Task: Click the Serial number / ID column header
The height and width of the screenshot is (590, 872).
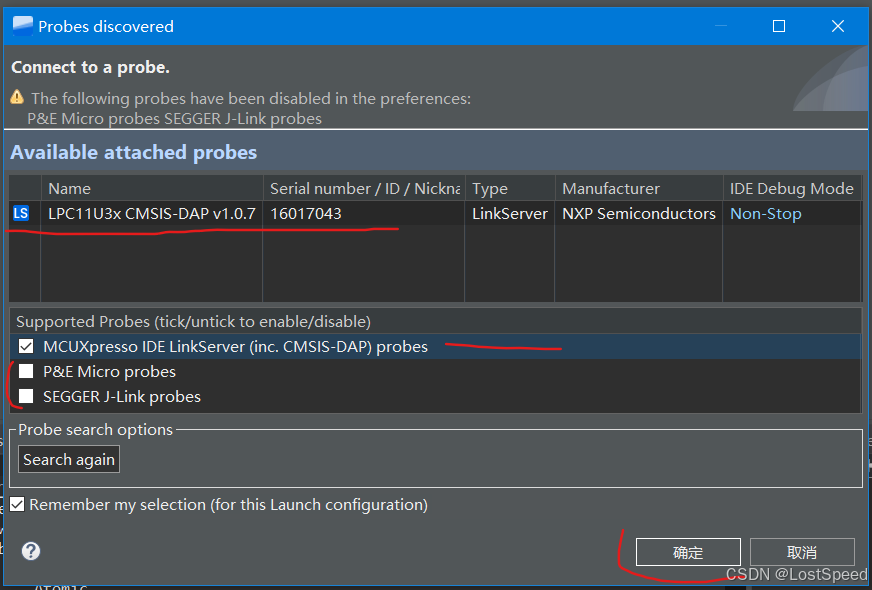Action: 364,189
